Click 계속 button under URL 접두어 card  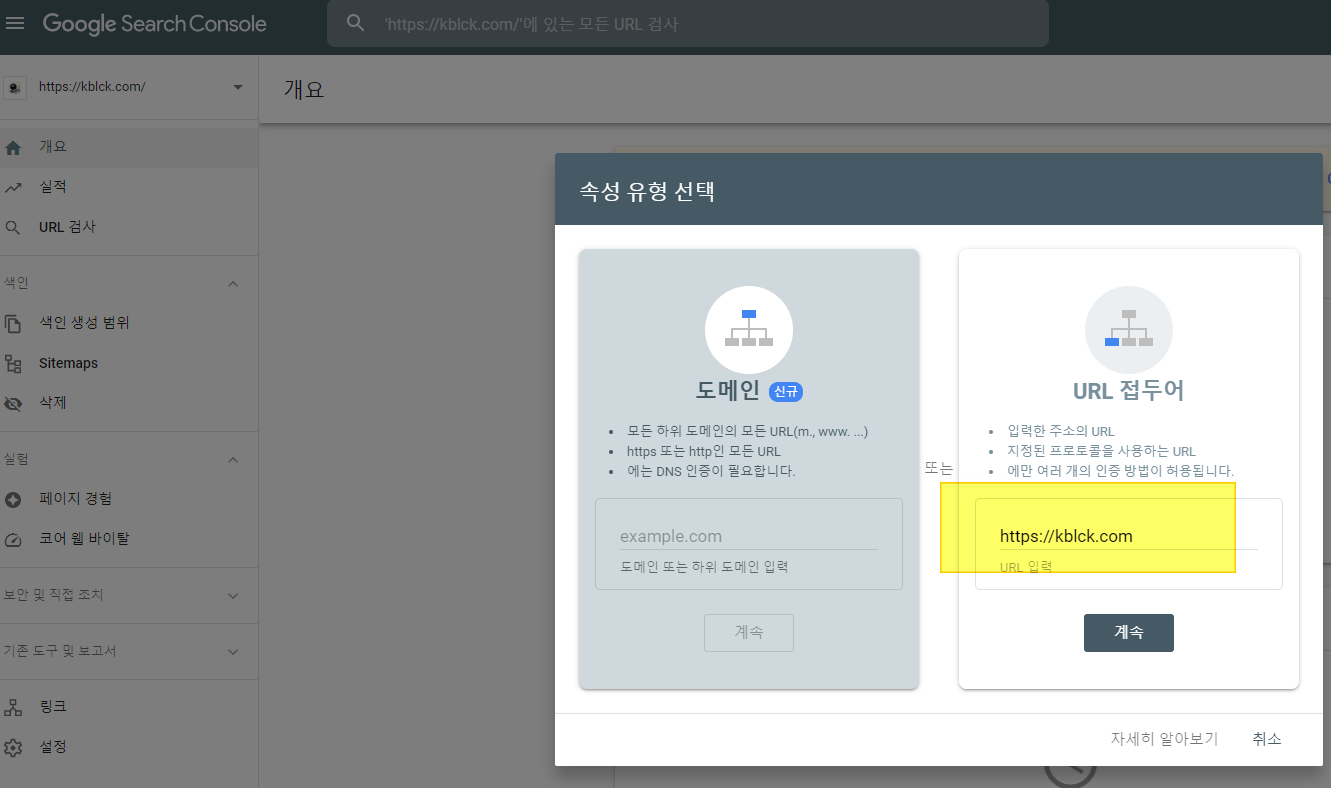(1129, 633)
